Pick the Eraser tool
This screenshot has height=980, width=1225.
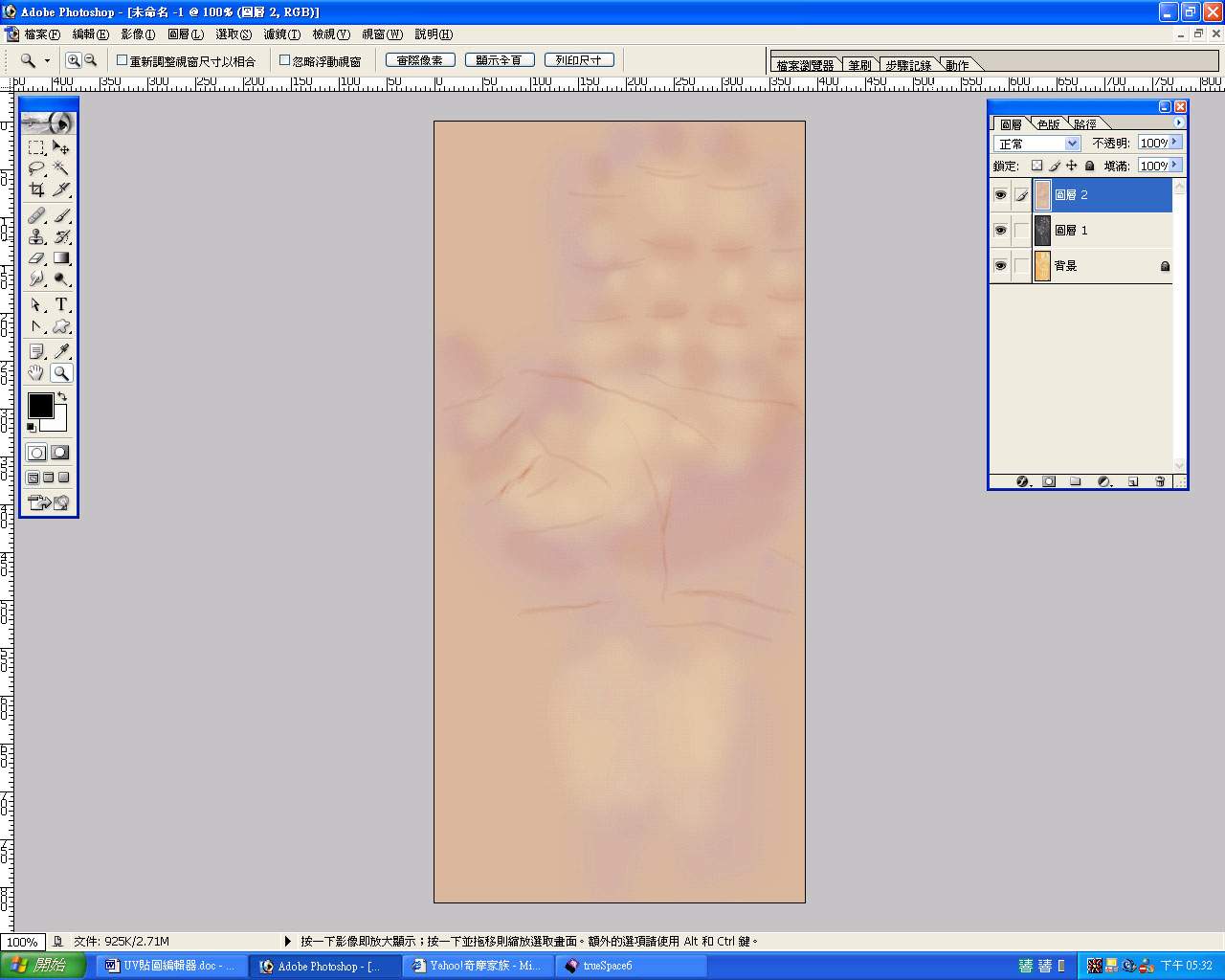click(36, 258)
